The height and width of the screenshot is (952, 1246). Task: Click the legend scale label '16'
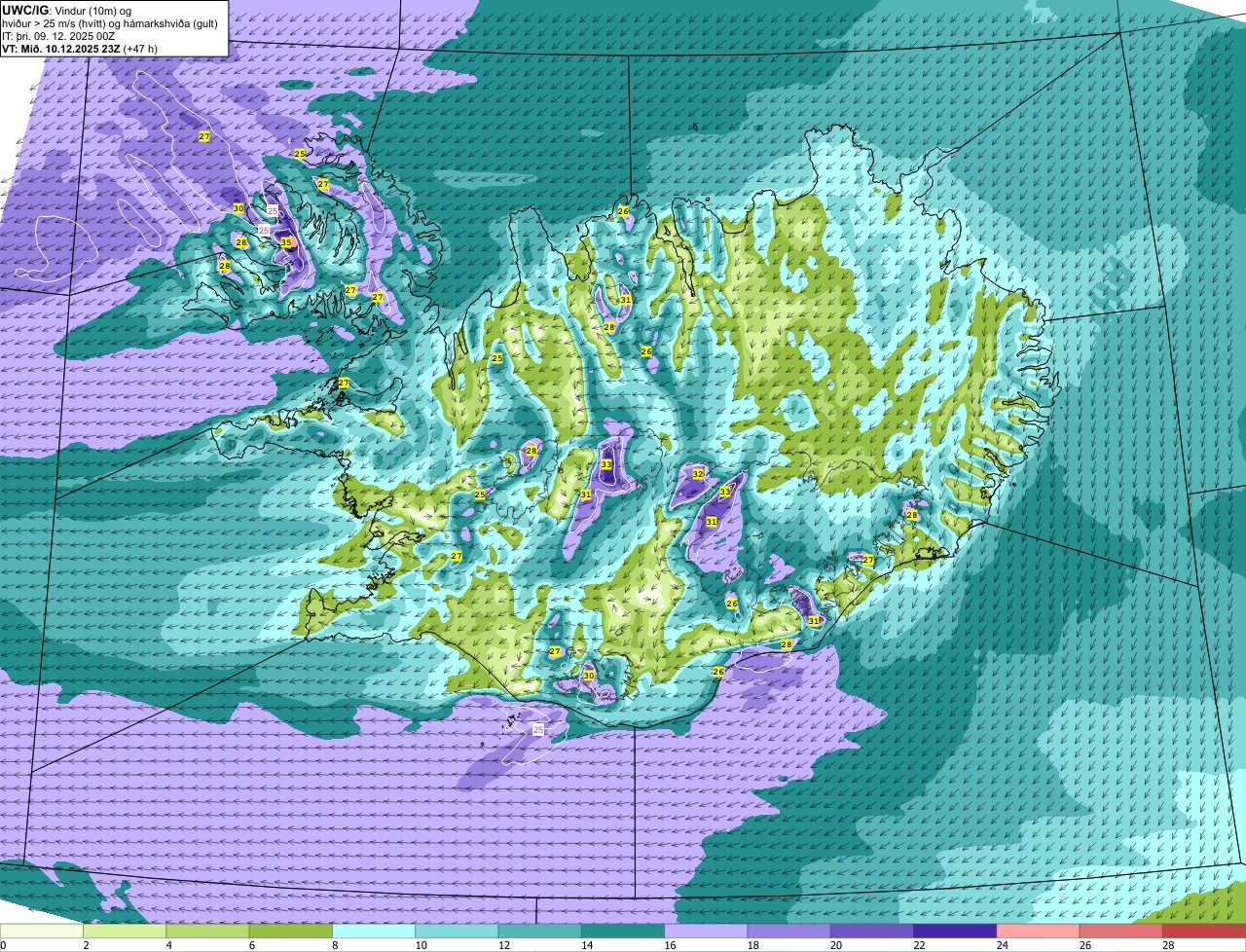[671, 945]
